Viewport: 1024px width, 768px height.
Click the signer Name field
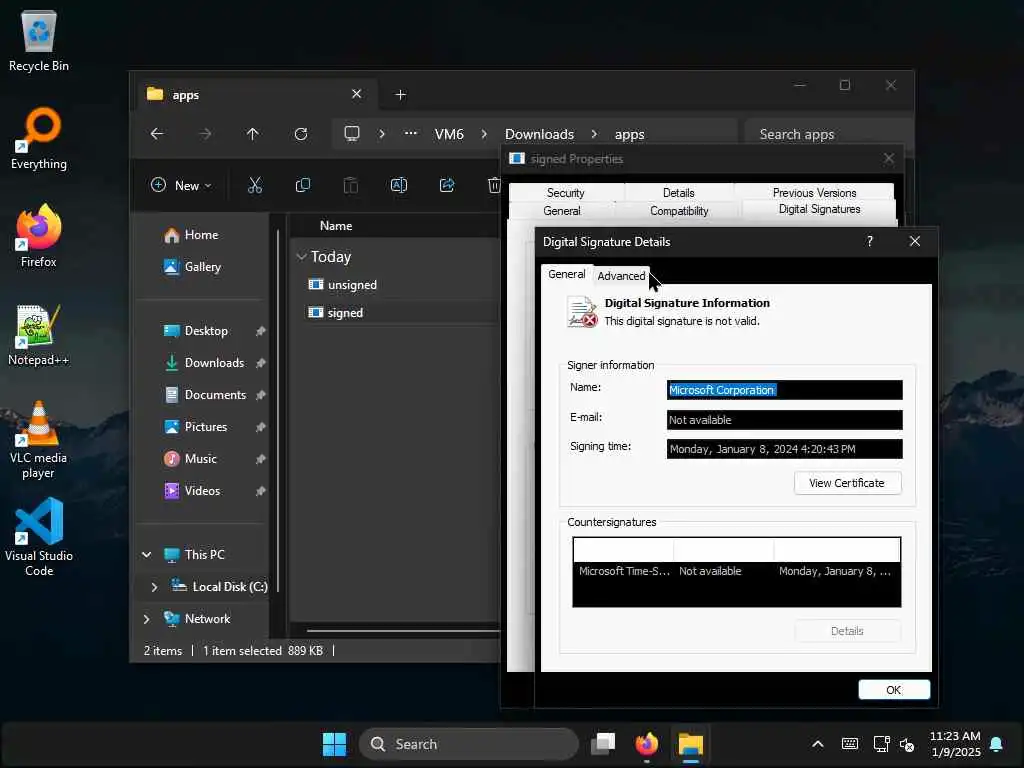tap(784, 390)
